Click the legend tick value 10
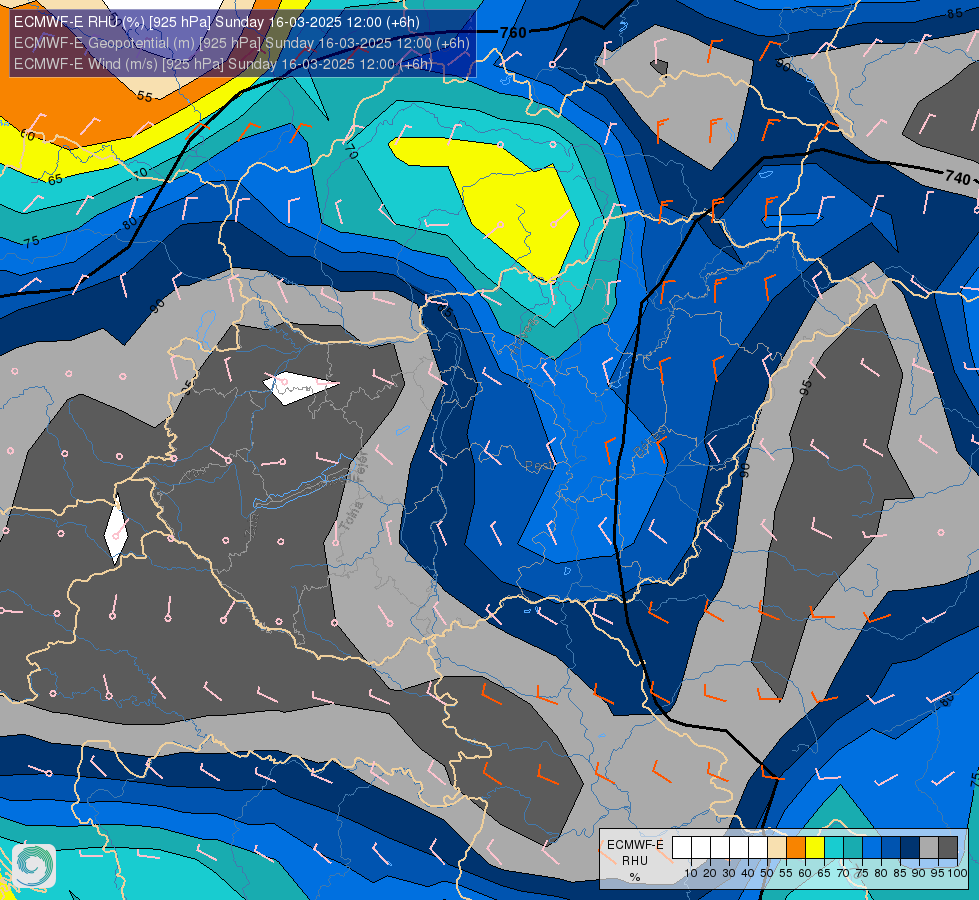The width and height of the screenshot is (979, 900). tap(691, 873)
